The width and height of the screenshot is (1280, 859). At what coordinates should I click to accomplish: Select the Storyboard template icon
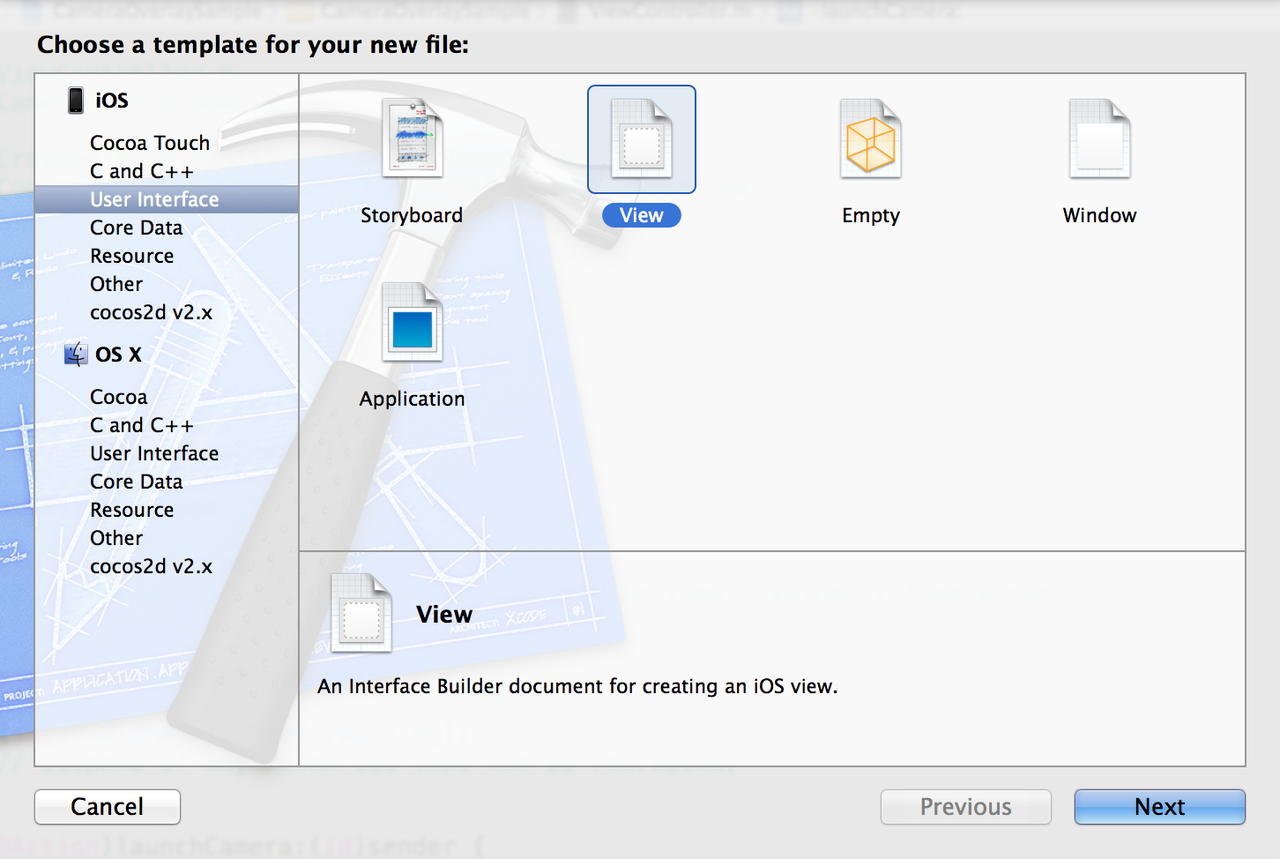pyautogui.click(x=412, y=140)
